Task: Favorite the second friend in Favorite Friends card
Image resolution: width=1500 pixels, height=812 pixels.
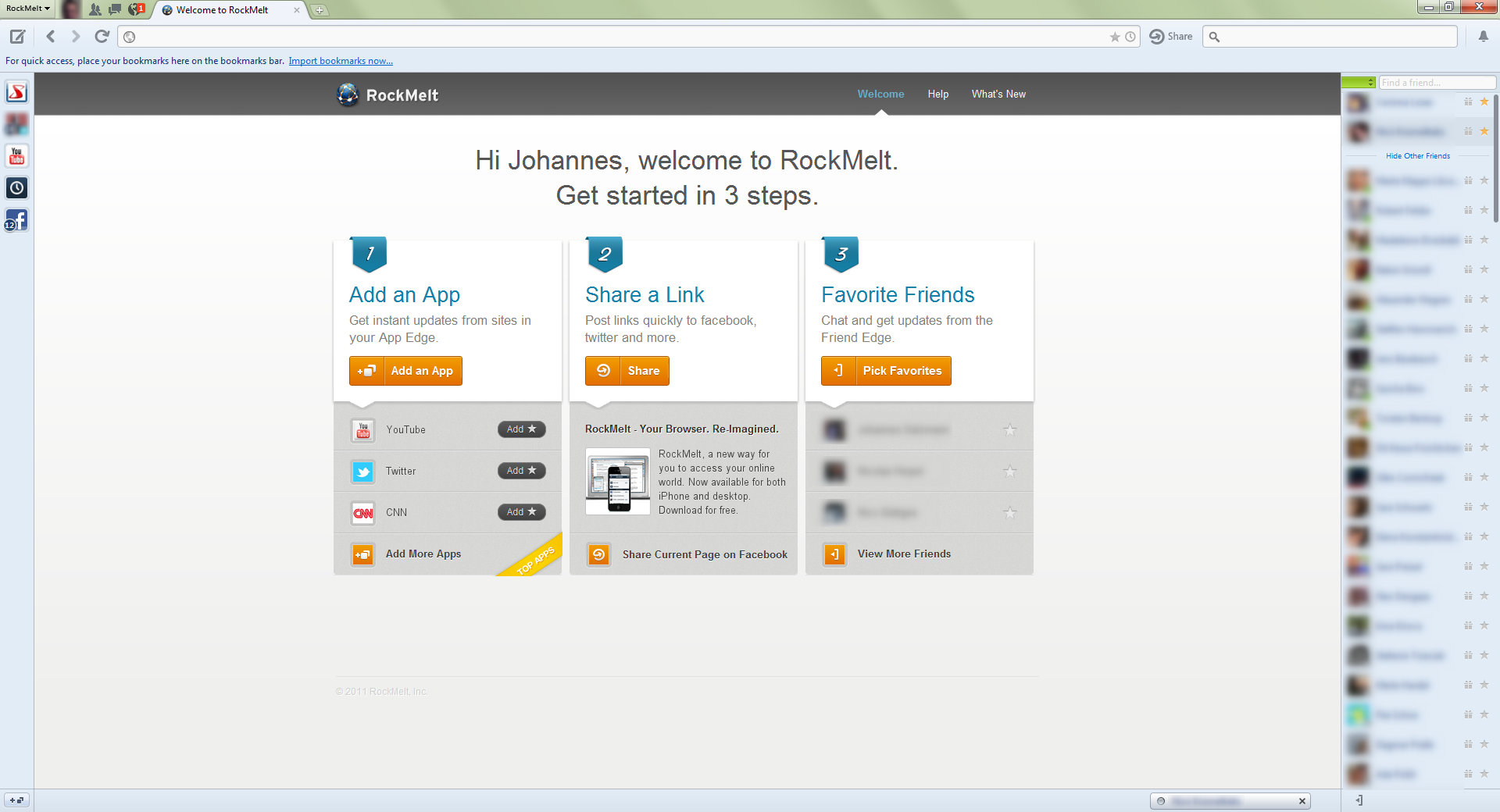Action: 1010,472
